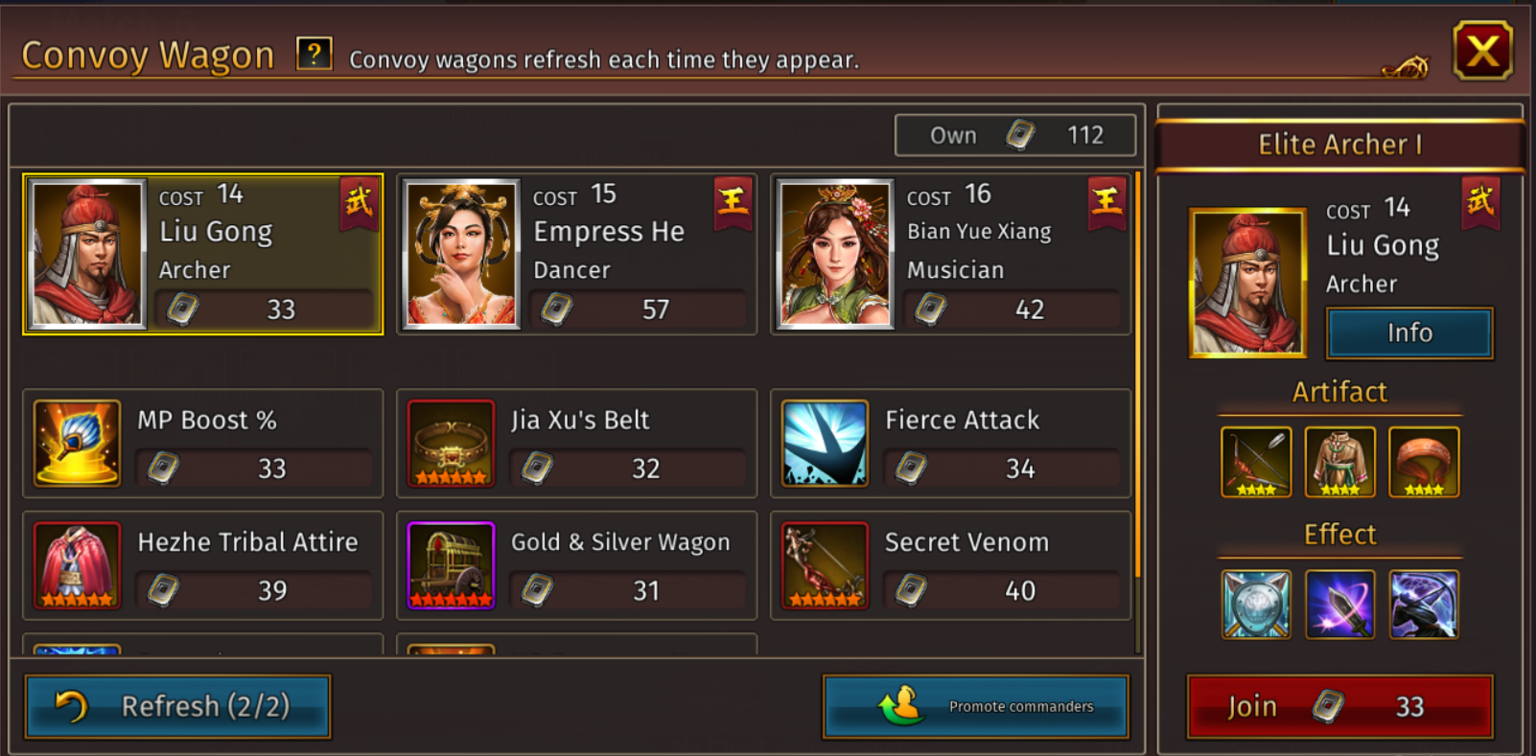Choose the Bian Yue Xiang Musician card
The image size is (1536, 756).
click(951, 254)
